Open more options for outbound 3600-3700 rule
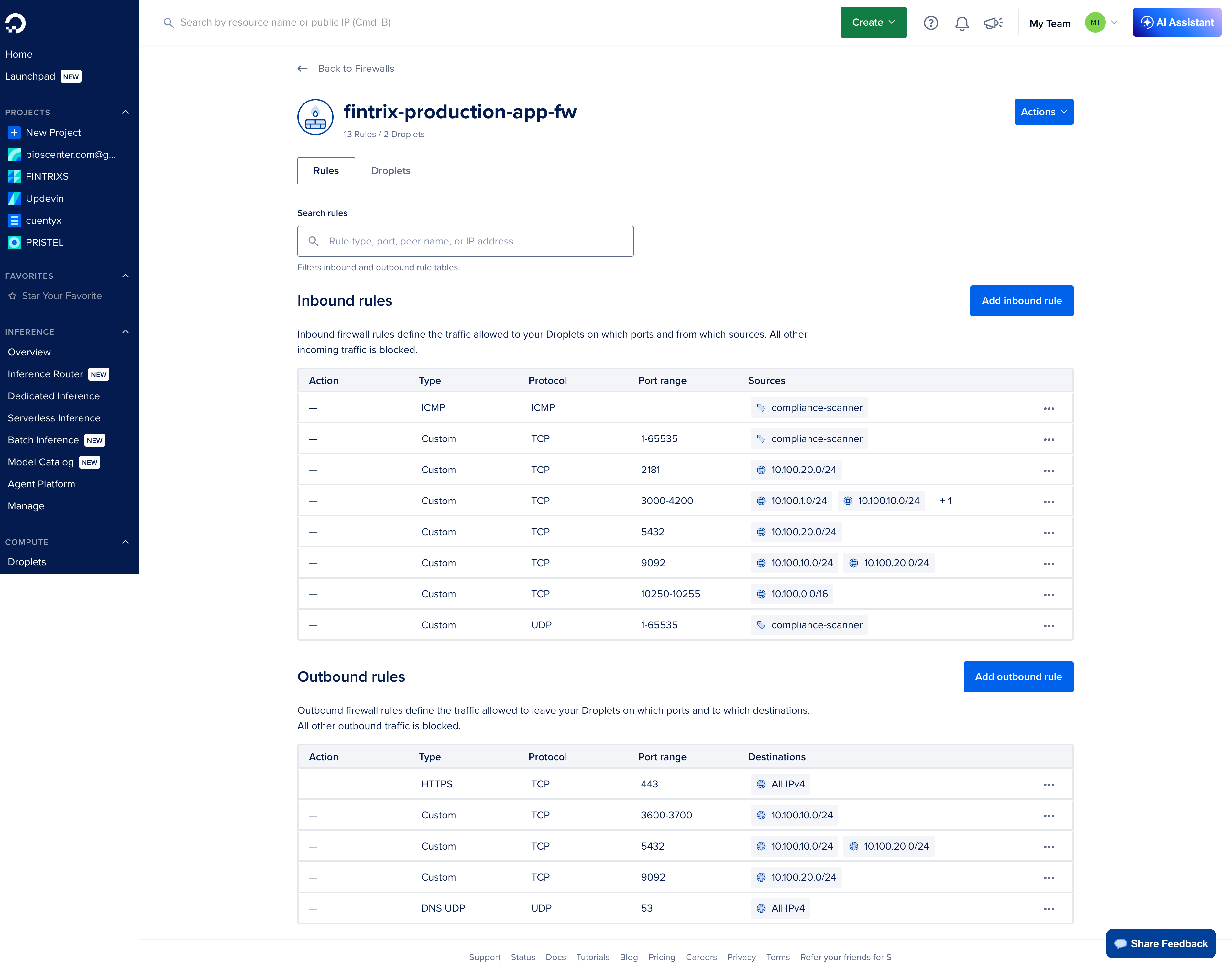 point(1049,816)
